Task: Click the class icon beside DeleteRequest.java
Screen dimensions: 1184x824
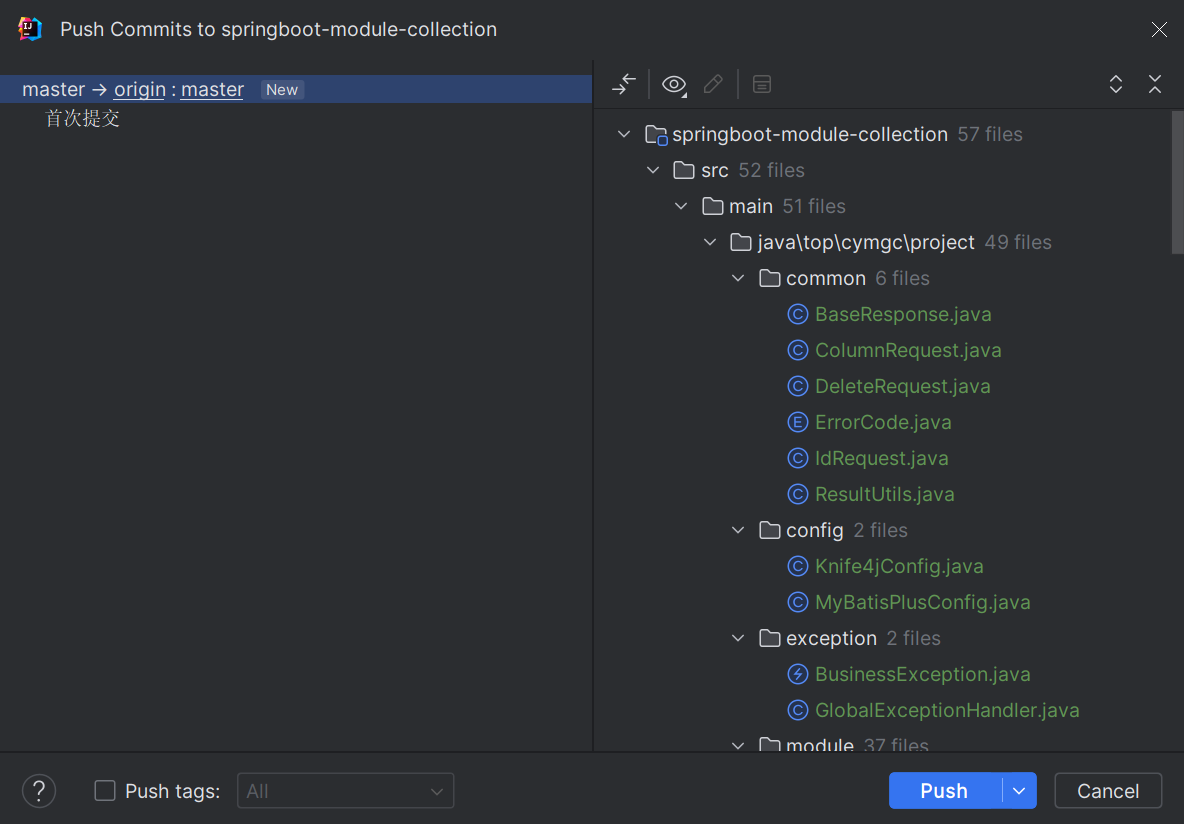Action: [797, 386]
